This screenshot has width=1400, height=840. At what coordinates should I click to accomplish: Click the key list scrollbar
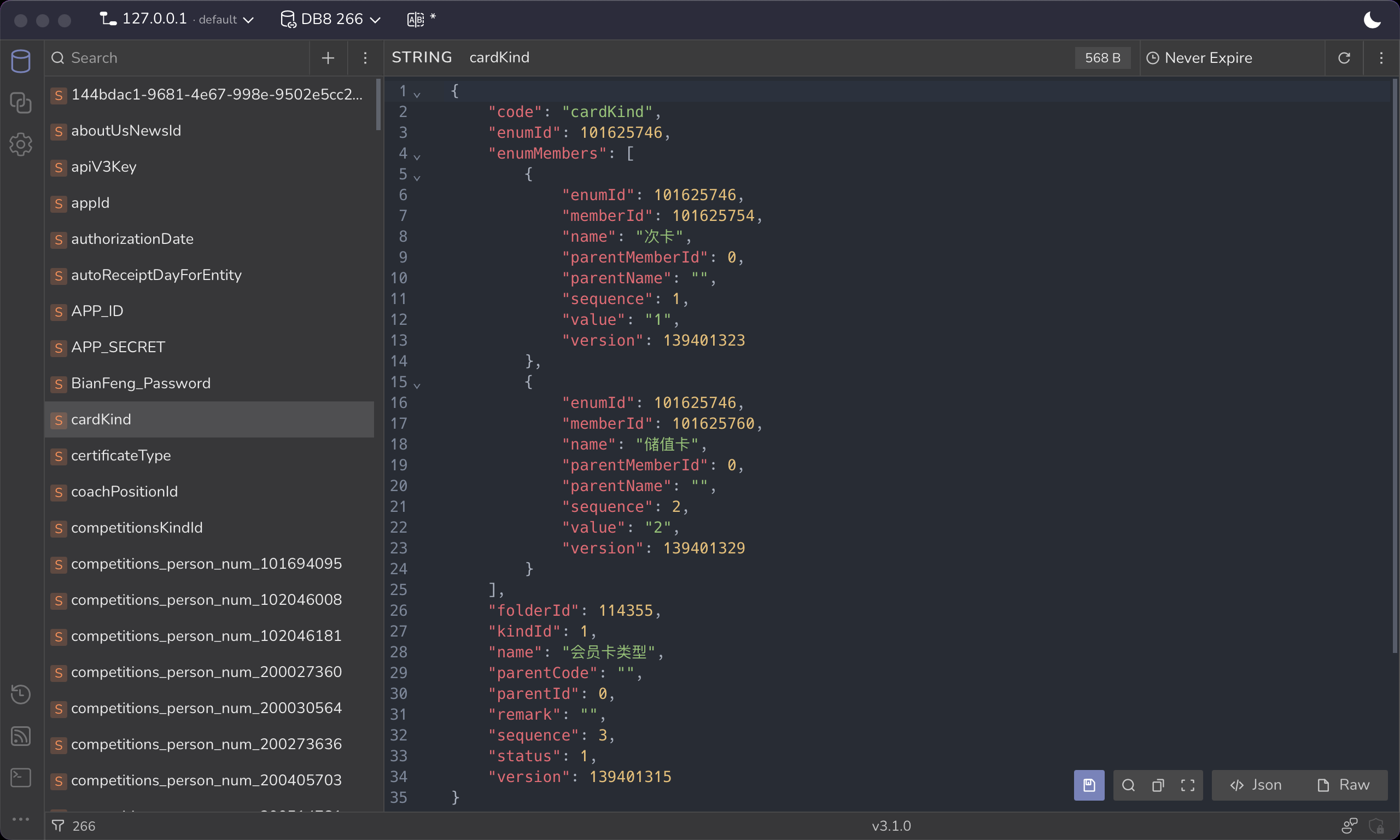(378, 104)
